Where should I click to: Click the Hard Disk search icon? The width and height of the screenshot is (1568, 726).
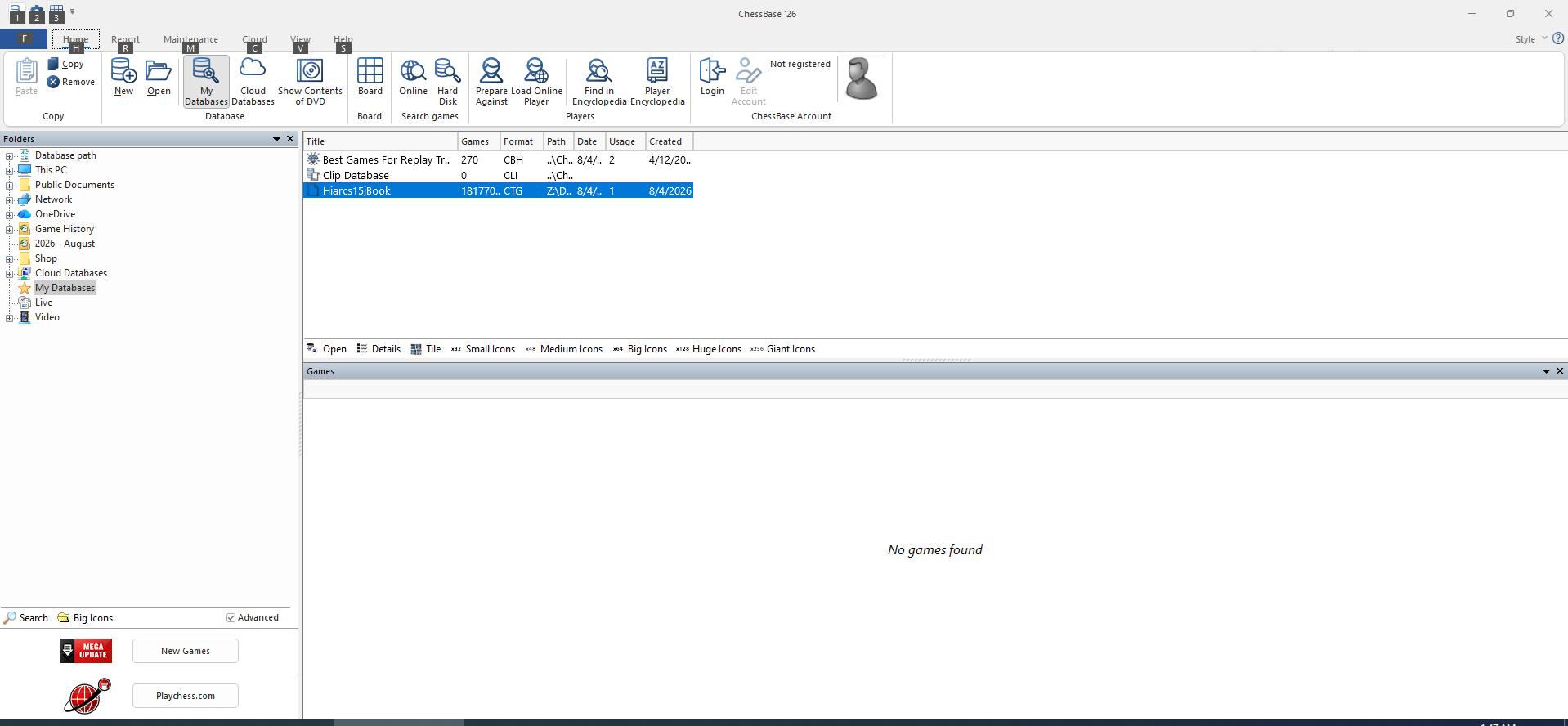(448, 81)
